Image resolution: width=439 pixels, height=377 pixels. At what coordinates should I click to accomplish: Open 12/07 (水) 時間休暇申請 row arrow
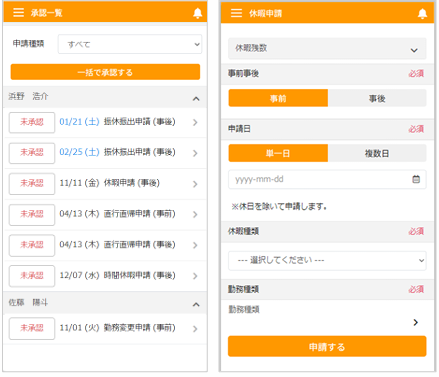(195, 276)
